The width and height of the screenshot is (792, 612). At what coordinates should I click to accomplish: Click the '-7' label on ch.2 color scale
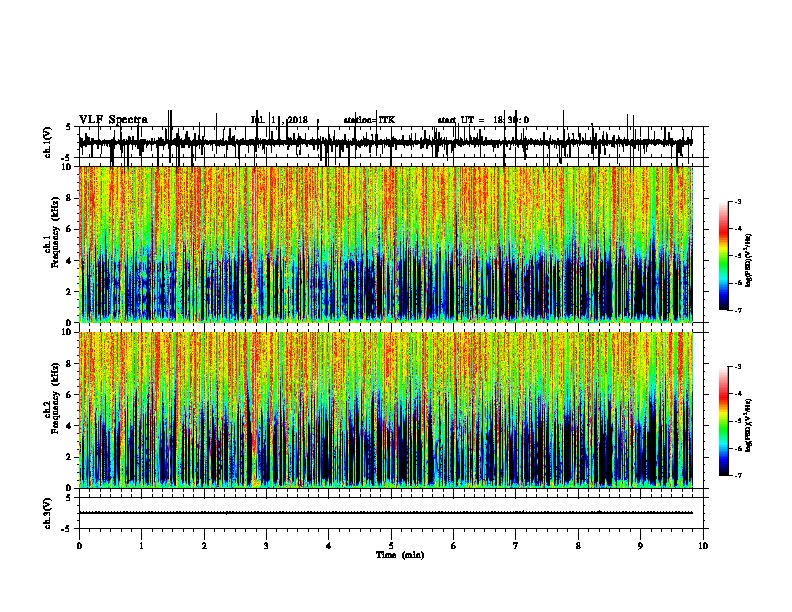tap(737, 475)
